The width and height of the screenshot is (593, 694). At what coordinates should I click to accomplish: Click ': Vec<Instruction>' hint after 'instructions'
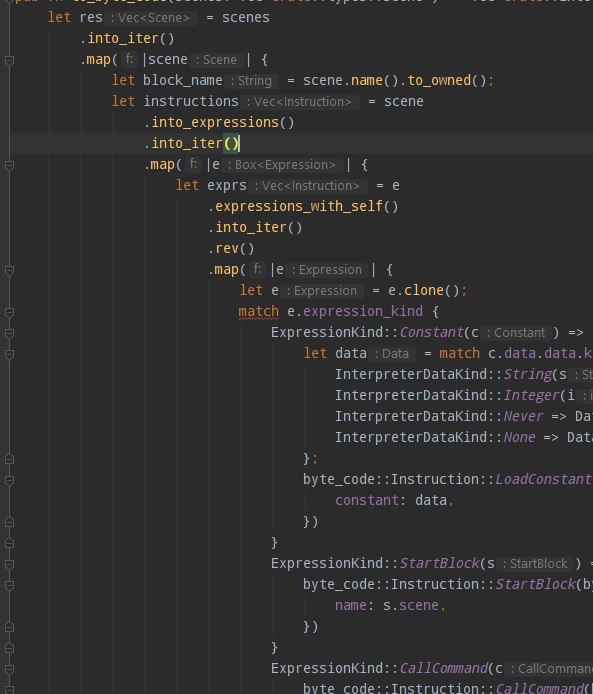[300, 102]
